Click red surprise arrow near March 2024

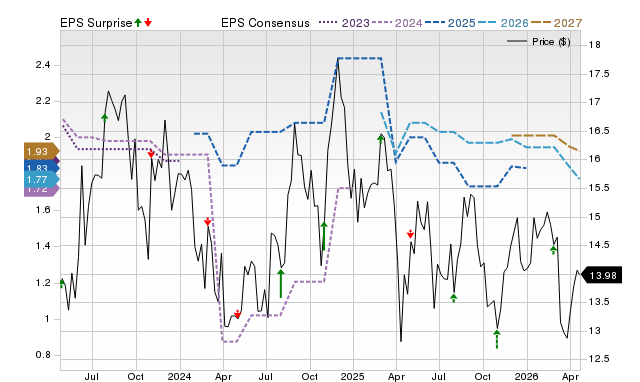[207, 222]
